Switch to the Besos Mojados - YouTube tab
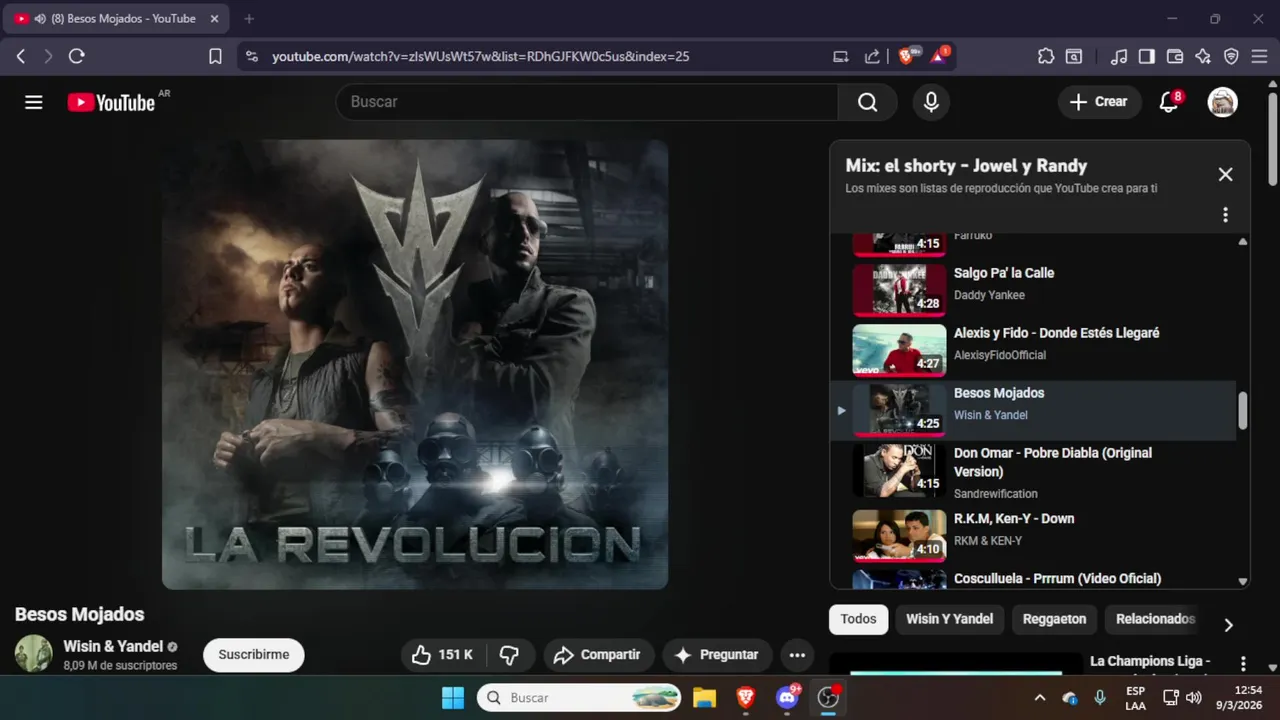 [x=118, y=19]
